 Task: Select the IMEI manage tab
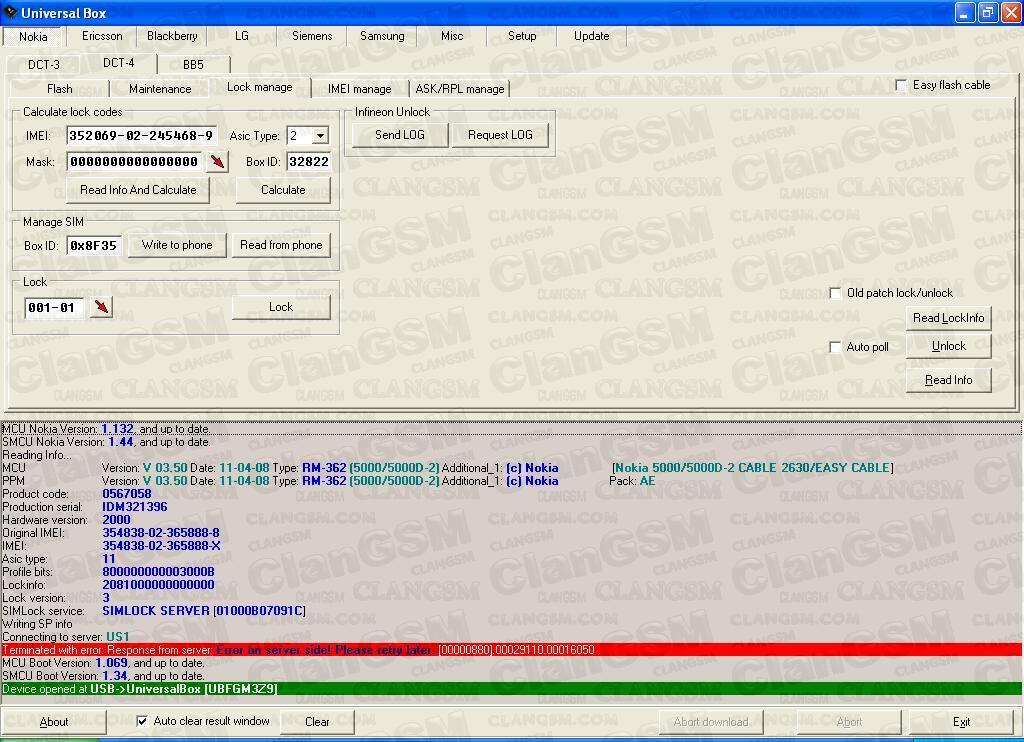[359, 88]
